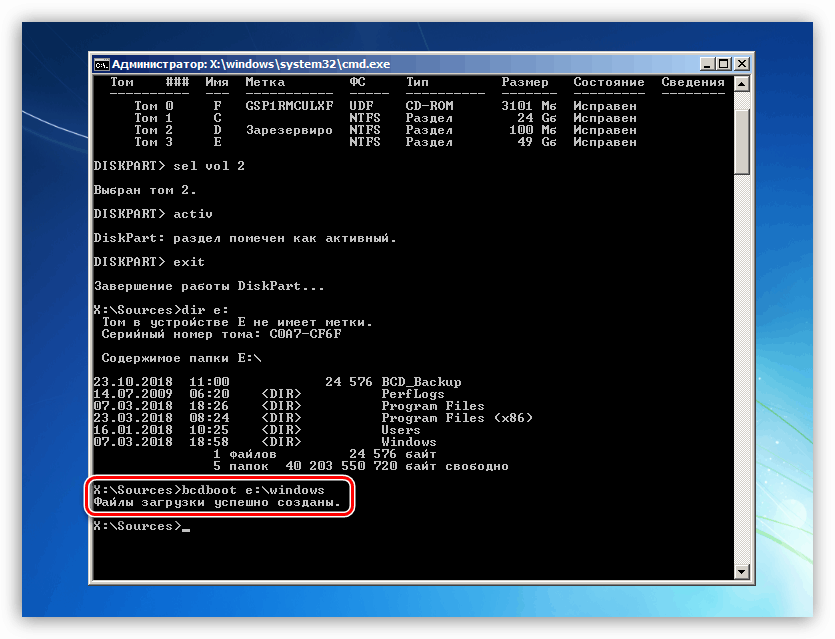Click the size '3101 Мб'
This screenshot has height=639, width=835.
coord(529,106)
